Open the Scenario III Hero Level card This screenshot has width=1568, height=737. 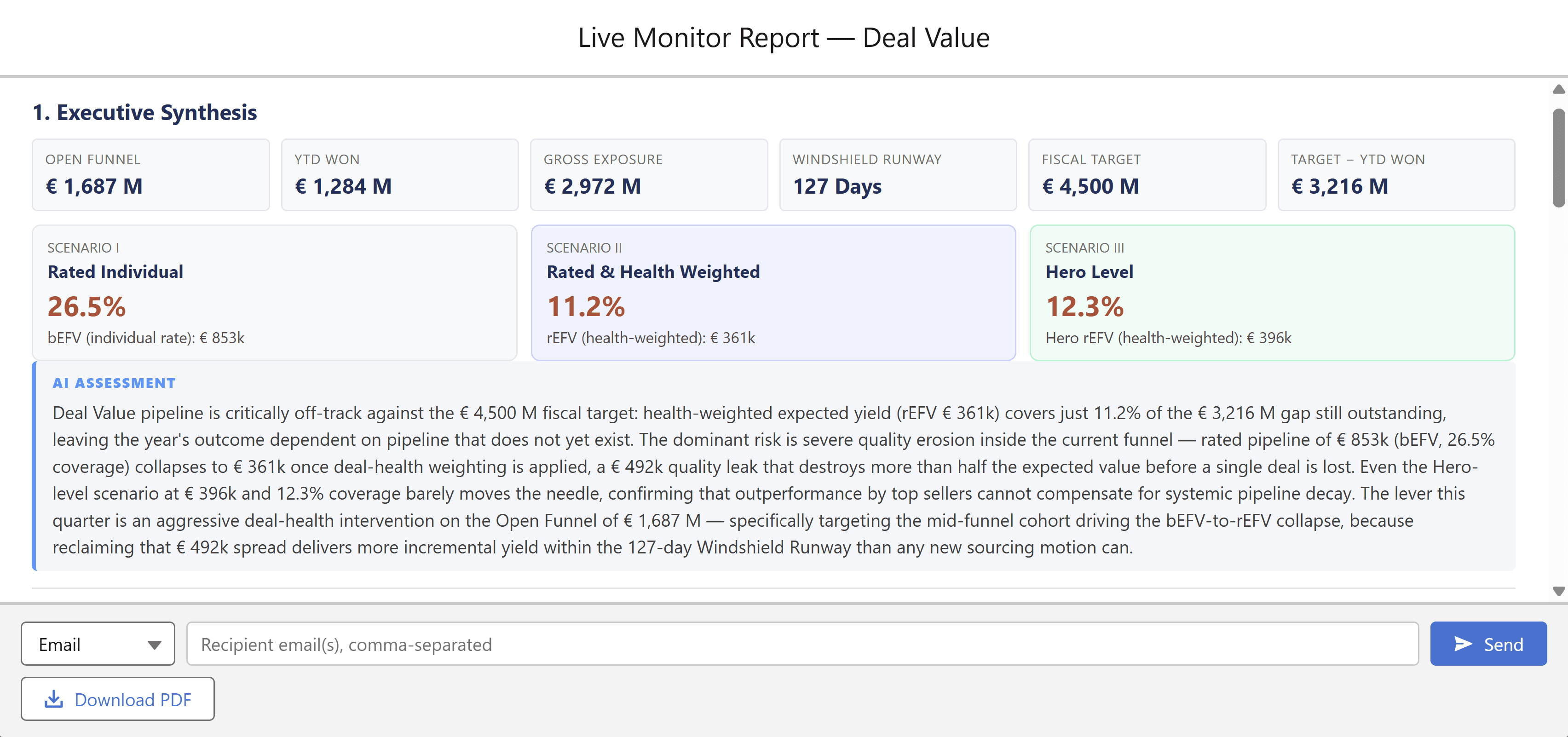coord(1272,293)
